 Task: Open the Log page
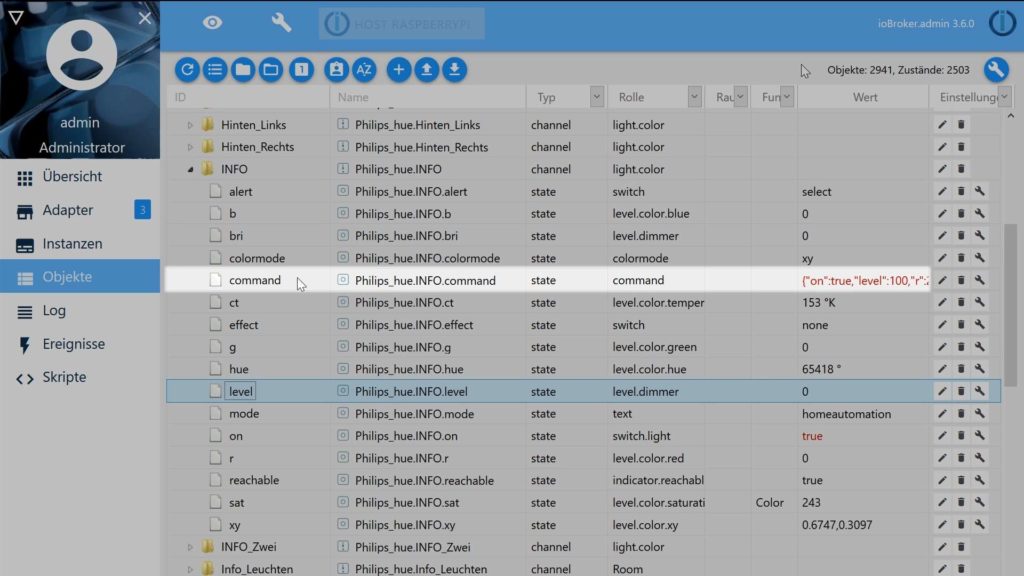pos(80,311)
